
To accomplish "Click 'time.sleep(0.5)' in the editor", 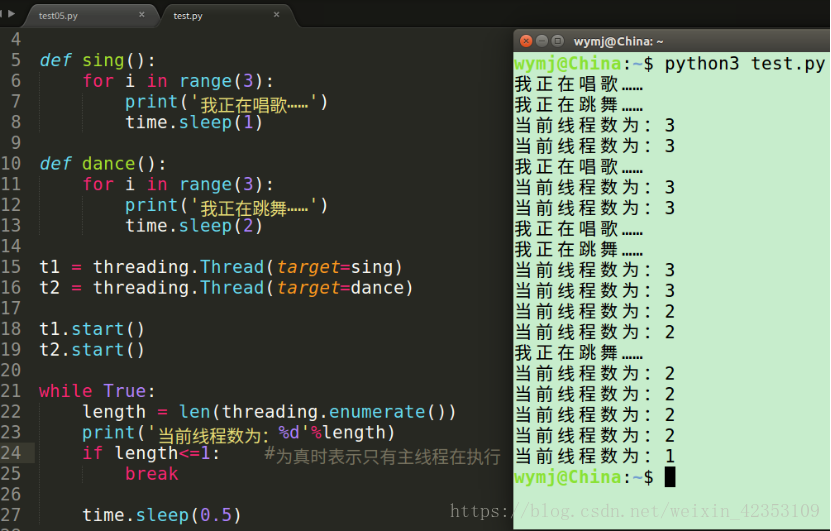I will (162, 515).
